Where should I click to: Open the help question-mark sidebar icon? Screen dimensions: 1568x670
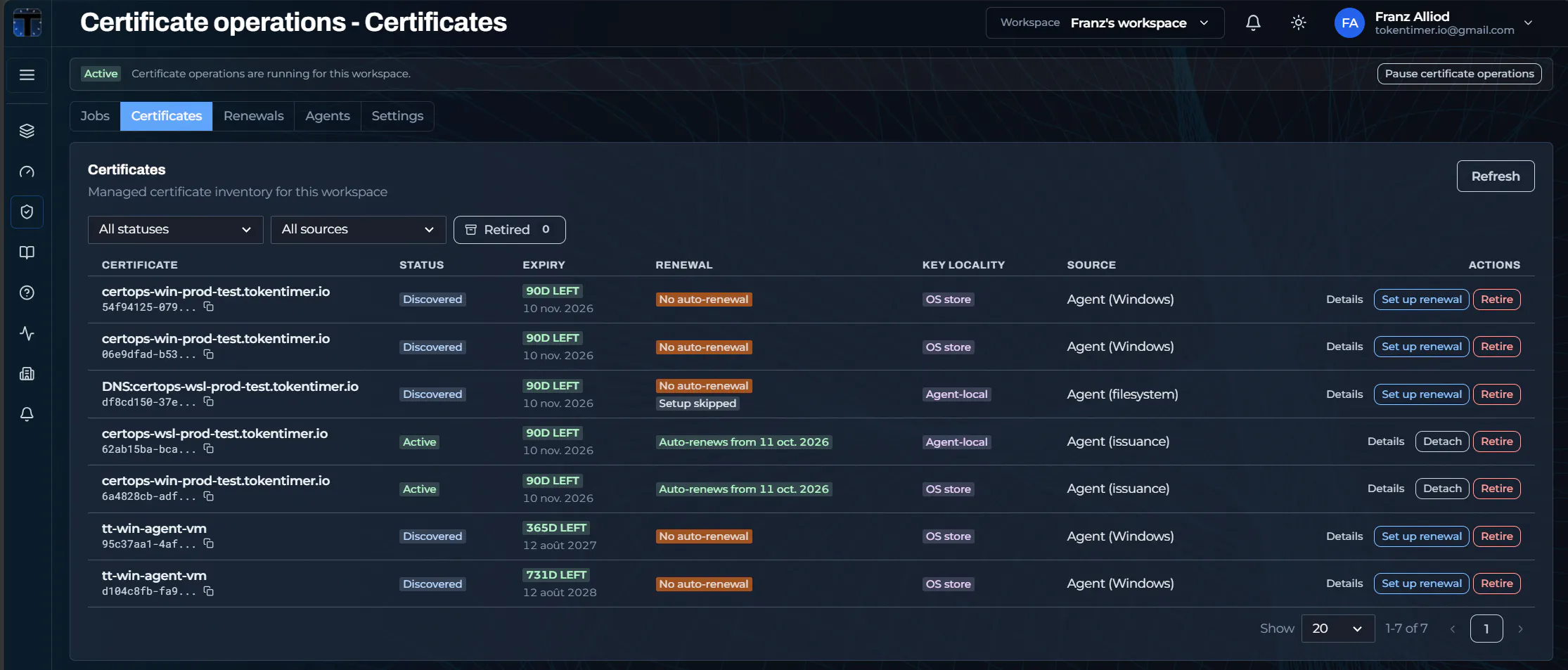[27, 292]
